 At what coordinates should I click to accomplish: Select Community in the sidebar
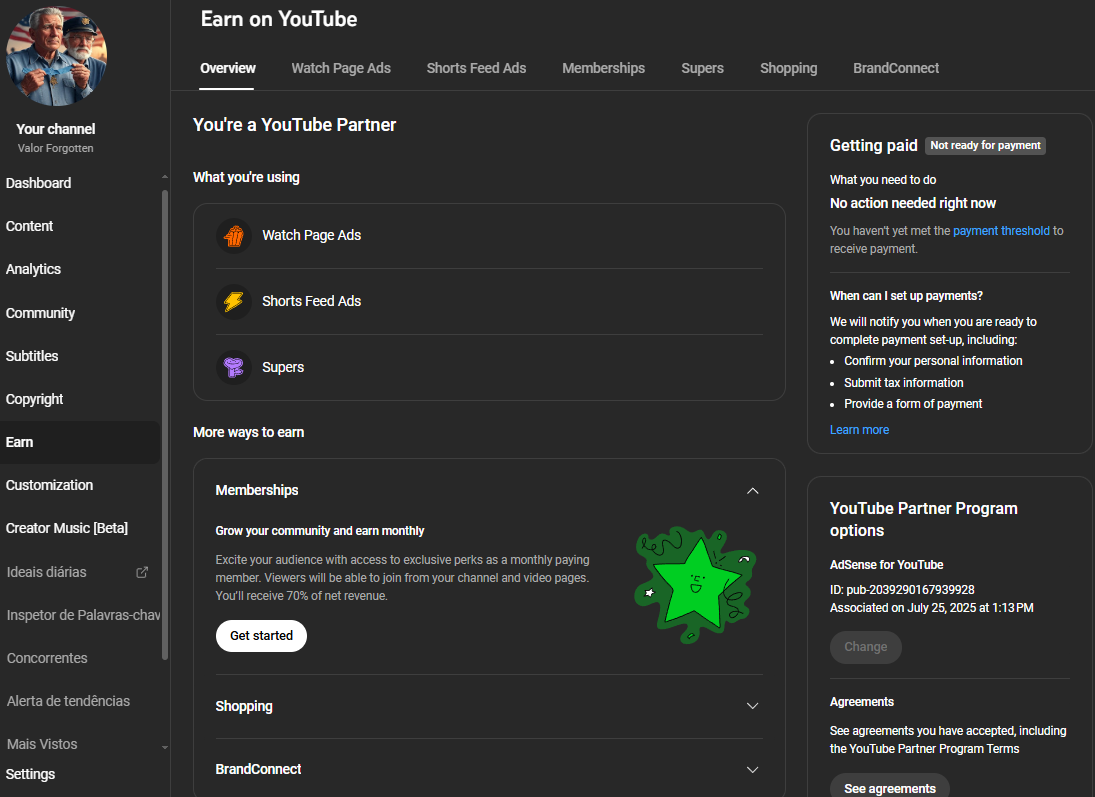[x=41, y=313]
